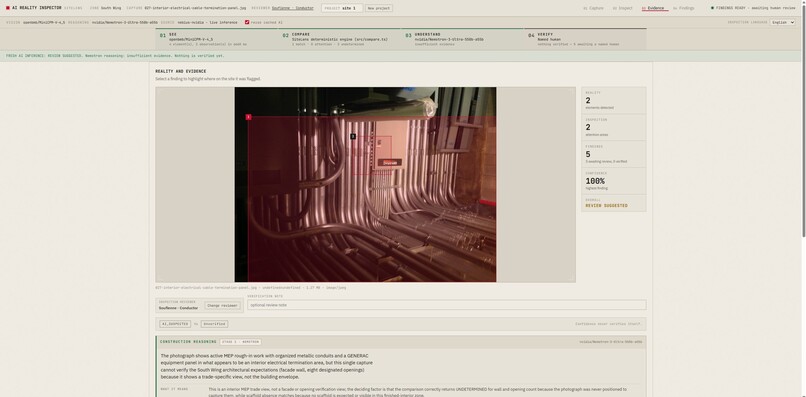Image resolution: width=806 pixels, height=397 pixels.
Task: Switch to the Inspect tab
Action: [623, 8]
